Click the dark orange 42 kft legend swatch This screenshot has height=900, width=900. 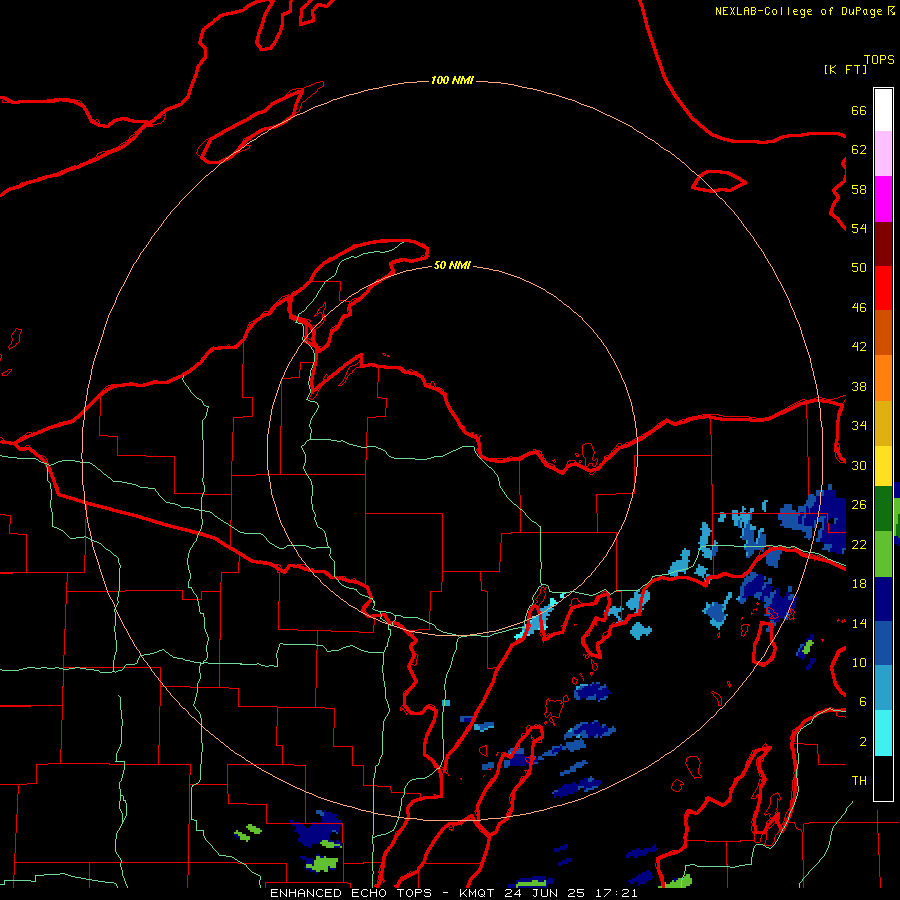tap(883, 333)
